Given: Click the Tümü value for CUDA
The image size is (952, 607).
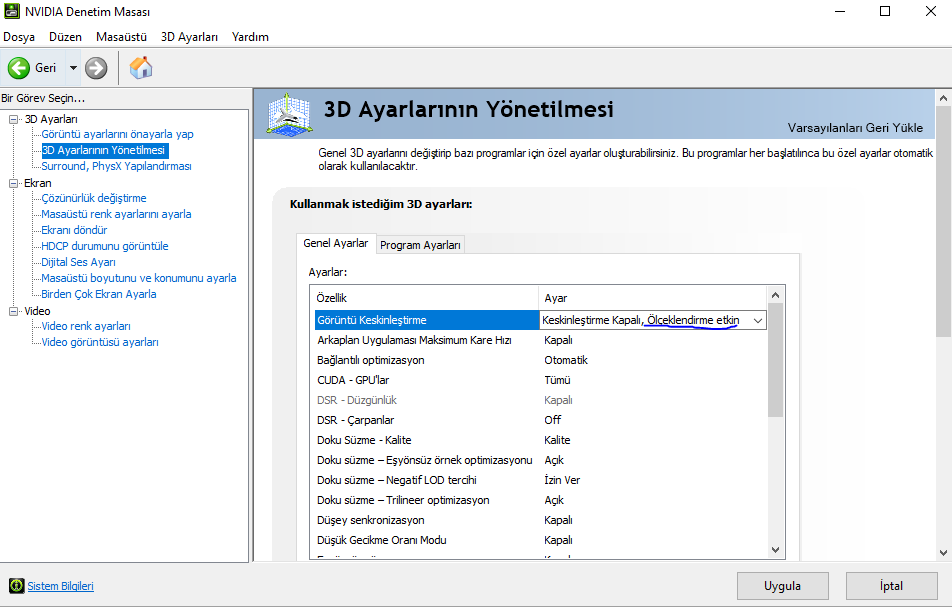Looking at the screenshot, I should [x=557, y=381].
